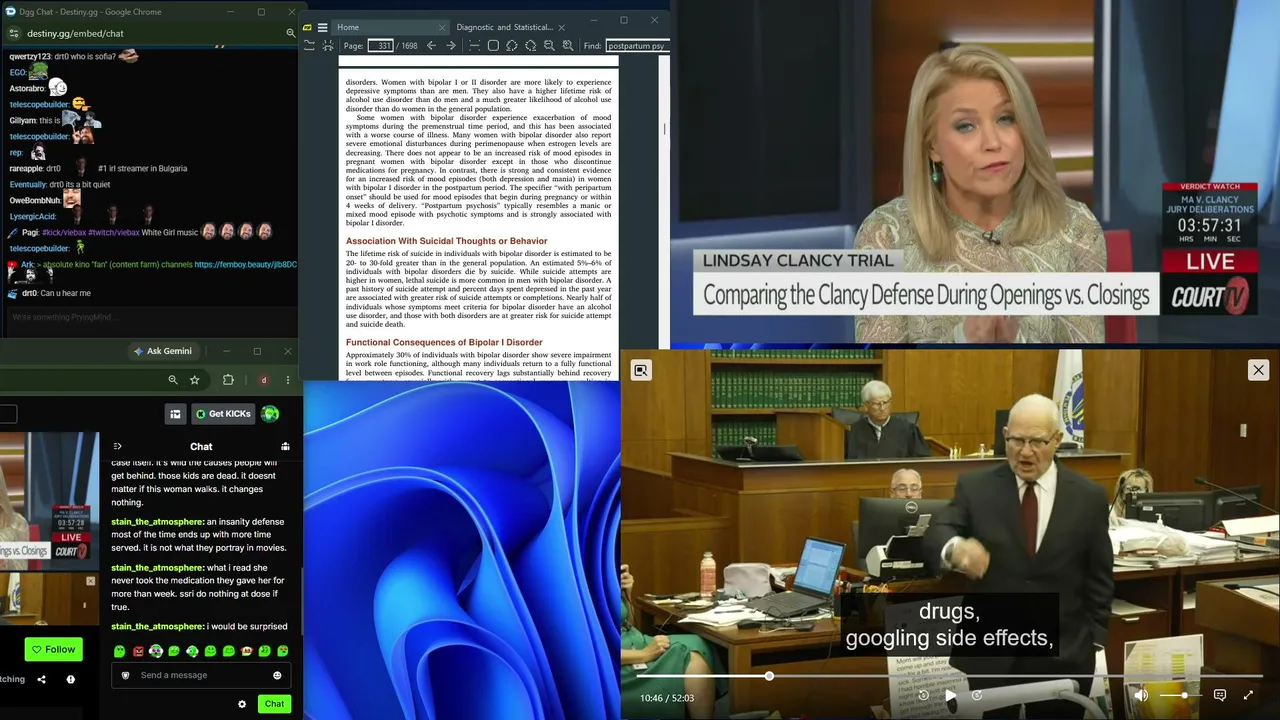The height and width of the screenshot is (720, 1280).
Task: Open the Chrome extensions puzzle icon
Action: 228,380
